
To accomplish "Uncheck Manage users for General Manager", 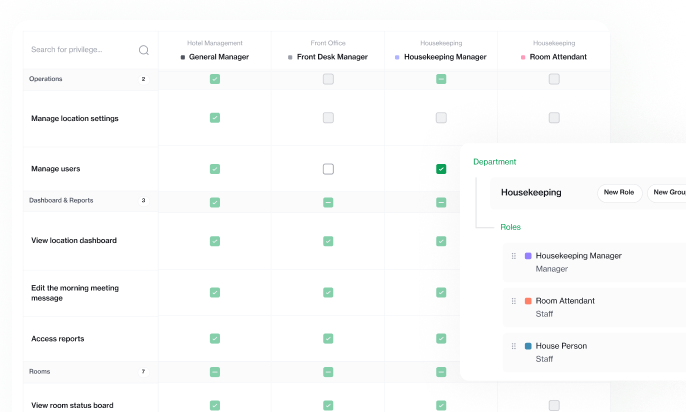I will tap(215, 169).
